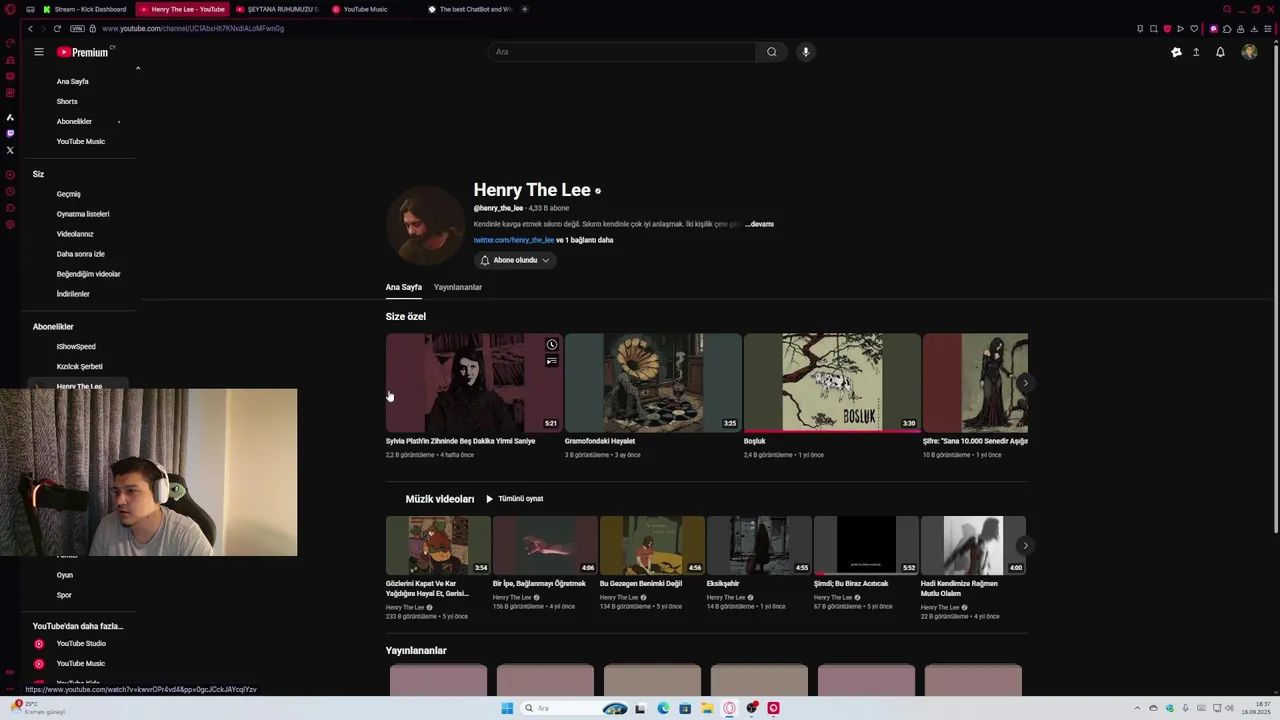Viewport: 1280px width, 720px height.
Task: Add Sylvia Plath video to queue
Action: click(551, 361)
